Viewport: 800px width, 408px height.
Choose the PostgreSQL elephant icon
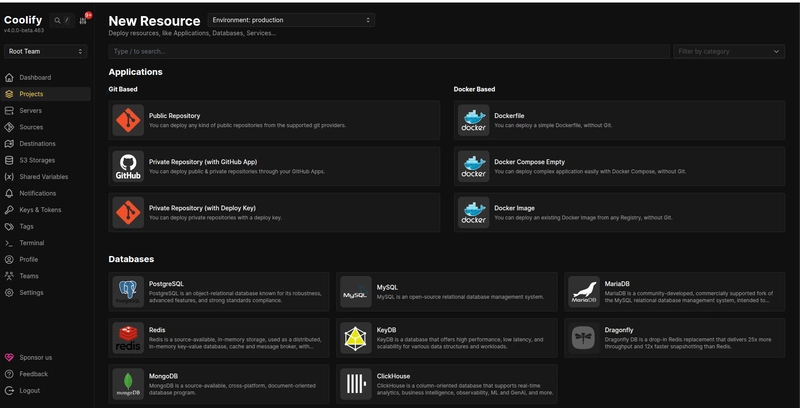pyautogui.click(x=128, y=291)
